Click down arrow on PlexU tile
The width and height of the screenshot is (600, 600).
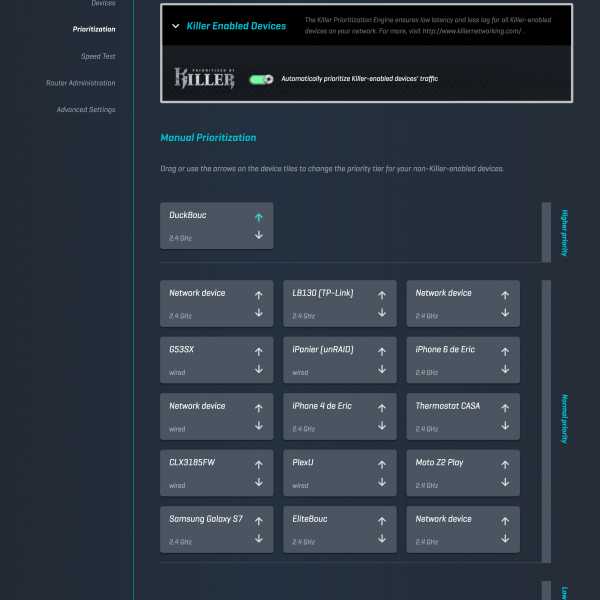381,483
